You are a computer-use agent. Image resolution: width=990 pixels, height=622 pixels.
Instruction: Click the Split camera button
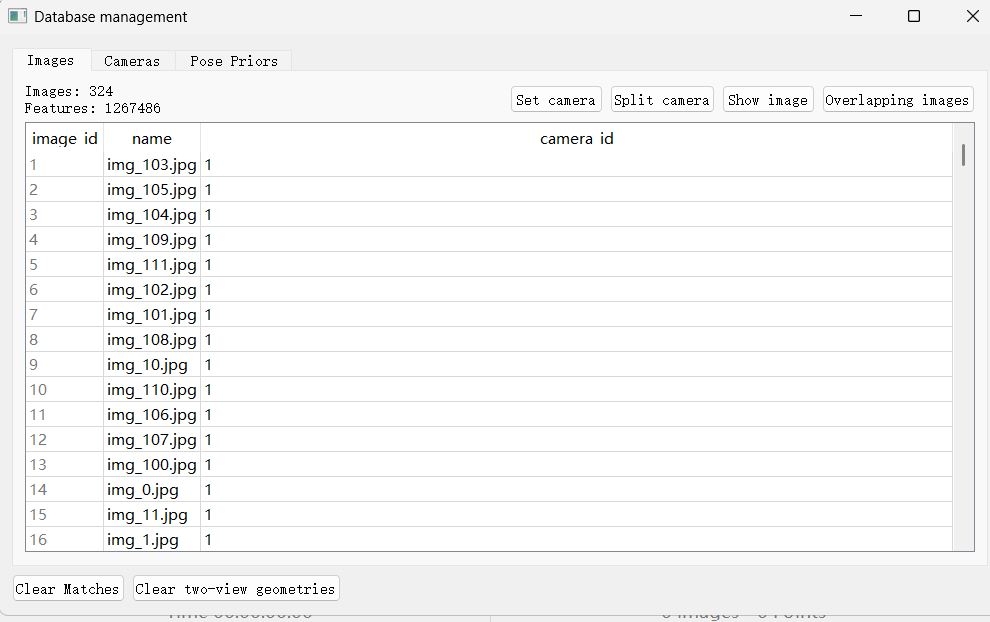(662, 100)
